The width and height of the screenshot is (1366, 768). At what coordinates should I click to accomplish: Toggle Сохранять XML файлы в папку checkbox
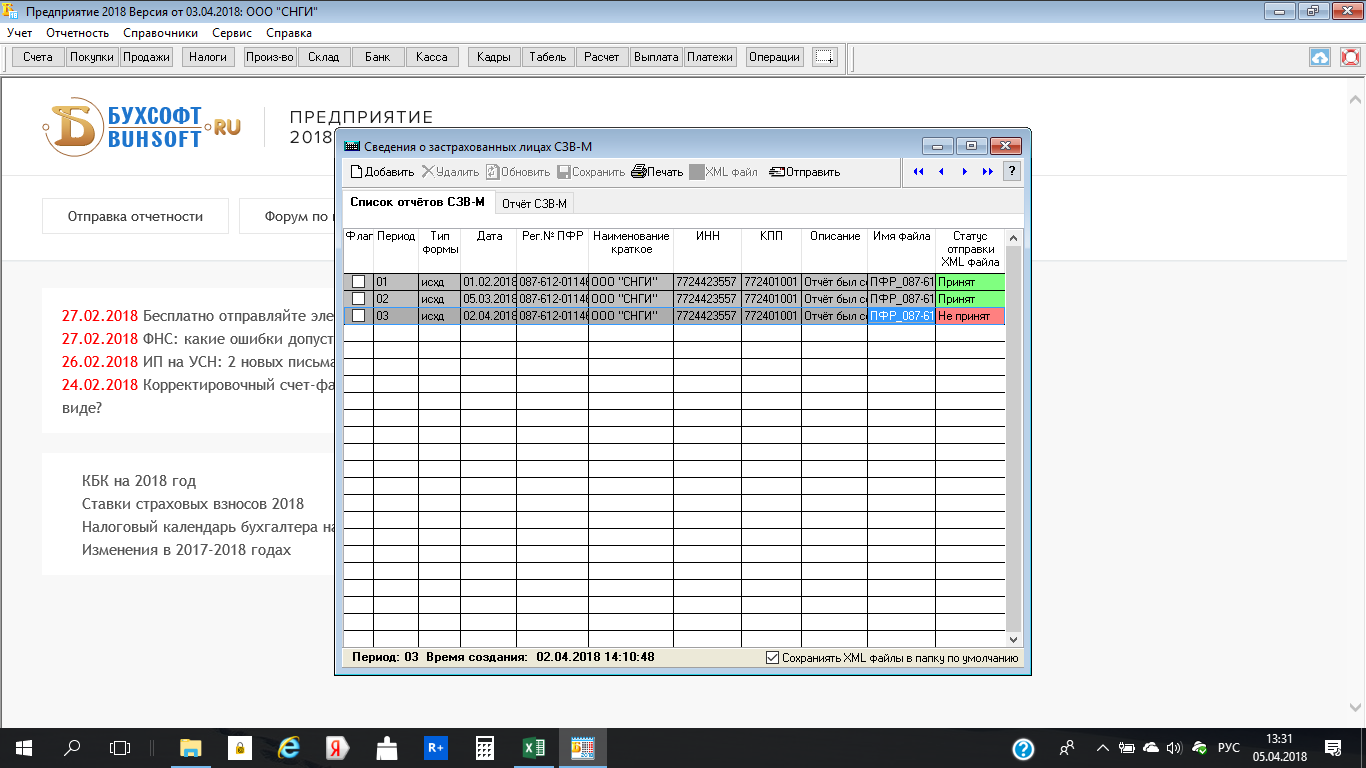pos(772,658)
